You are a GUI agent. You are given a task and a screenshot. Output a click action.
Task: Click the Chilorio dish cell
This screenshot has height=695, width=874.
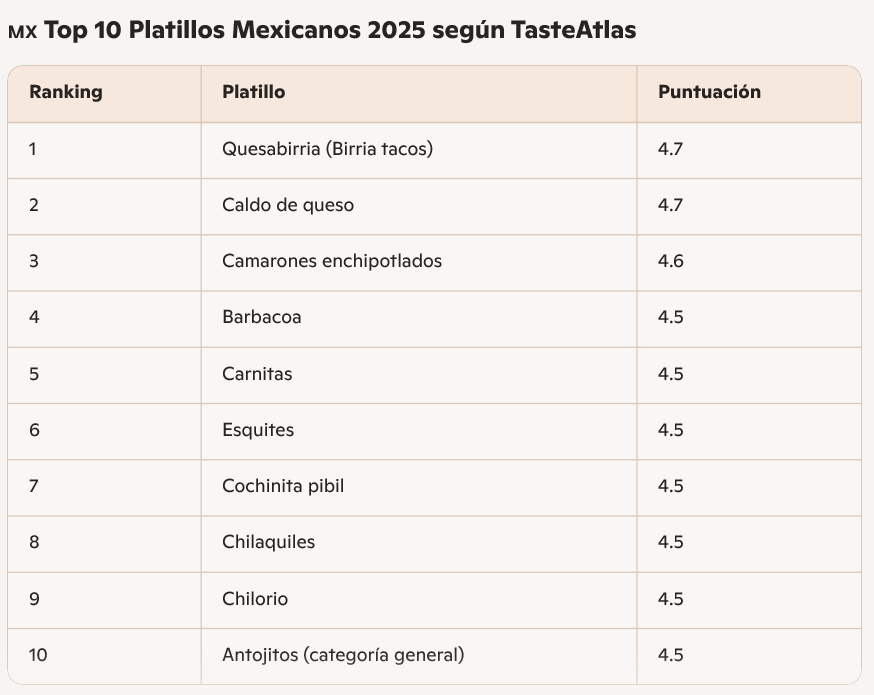tap(255, 599)
